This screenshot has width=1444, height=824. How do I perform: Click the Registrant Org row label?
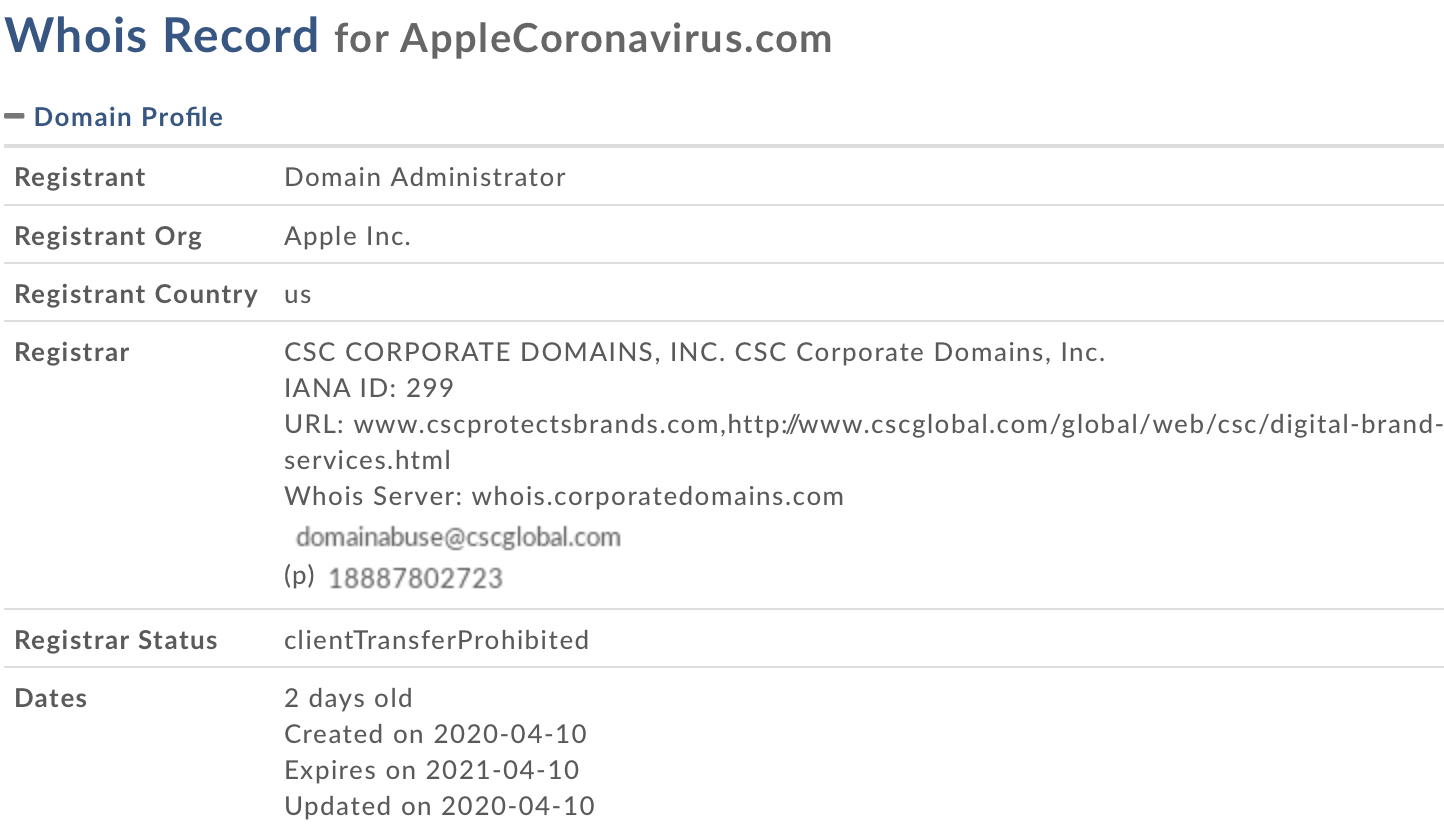click(108, 236)
